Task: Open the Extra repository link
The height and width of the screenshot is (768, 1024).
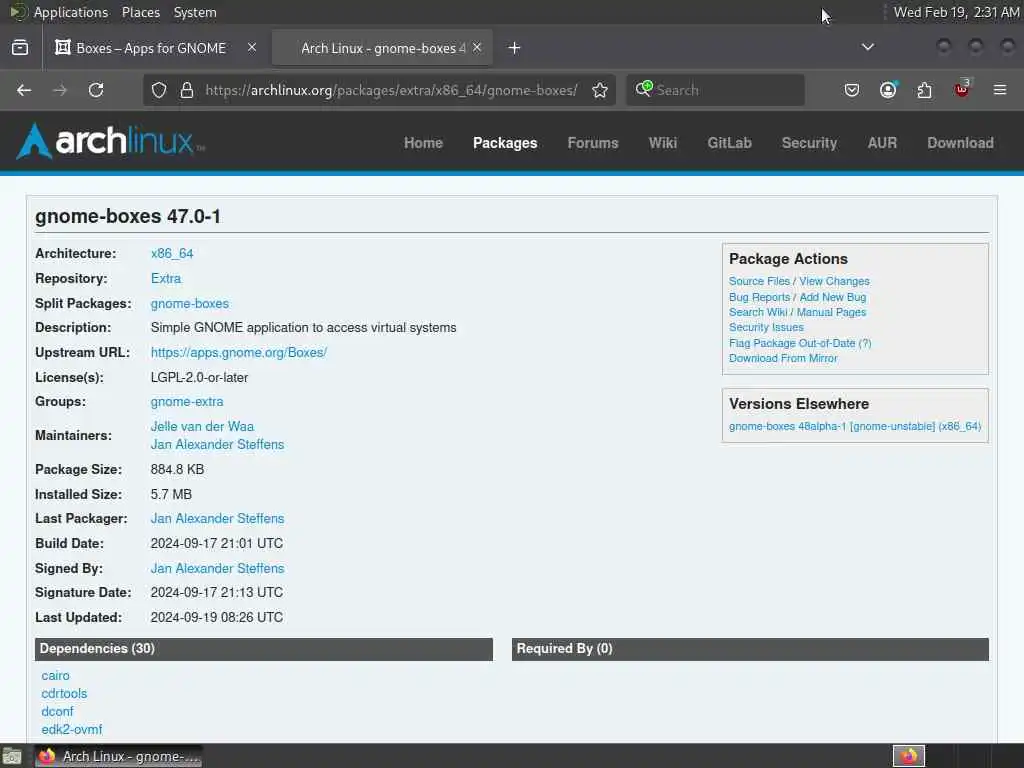Action: coord(166,278)
